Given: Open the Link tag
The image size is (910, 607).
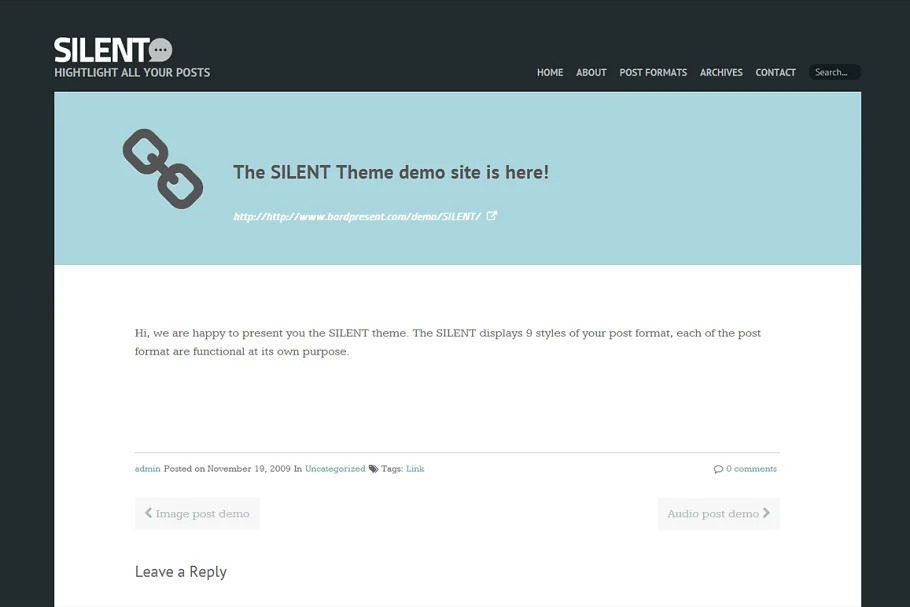Looking at the screenshot, I should click(415, 469).
